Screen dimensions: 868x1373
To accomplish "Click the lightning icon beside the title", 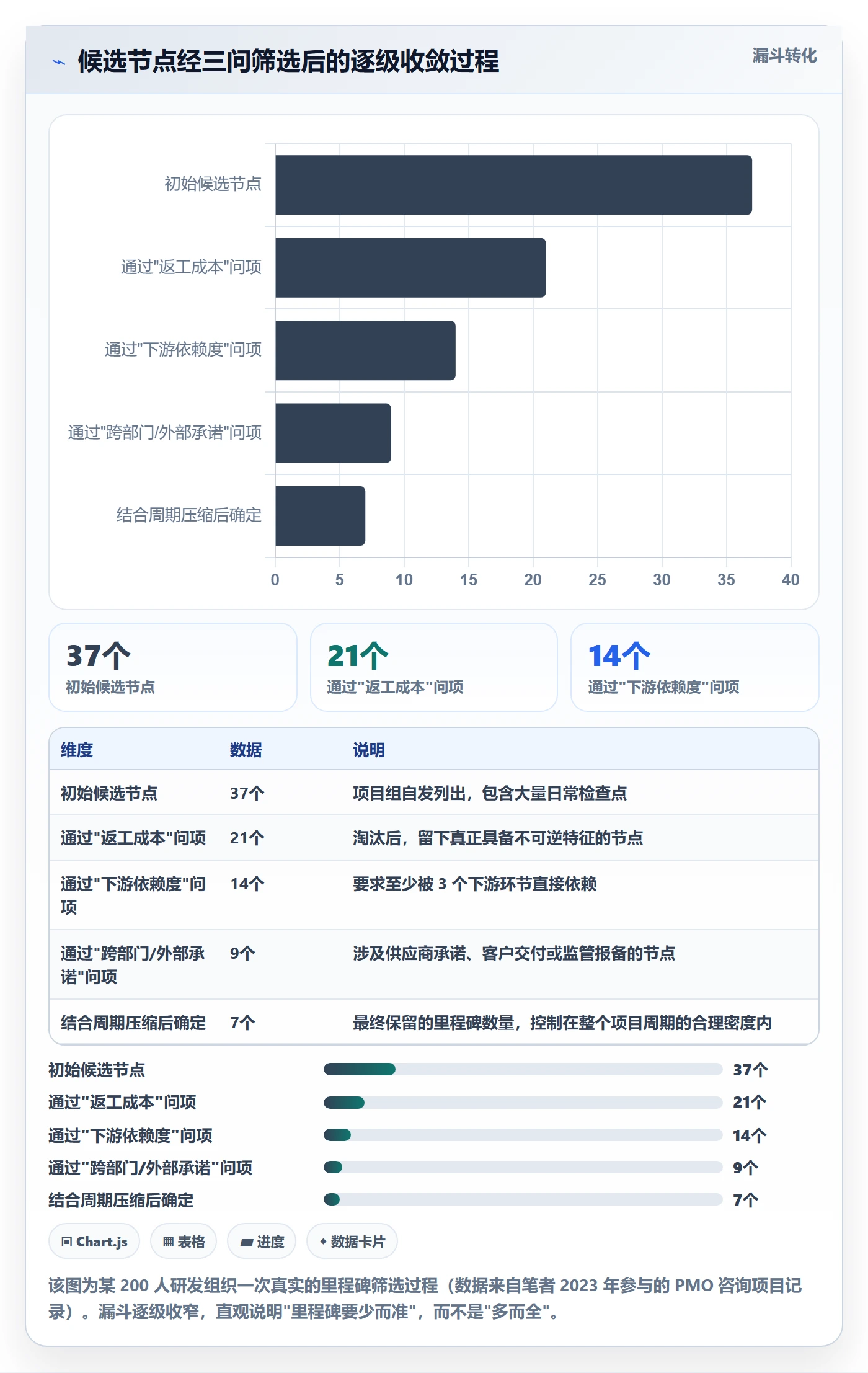I will (59, 62).
